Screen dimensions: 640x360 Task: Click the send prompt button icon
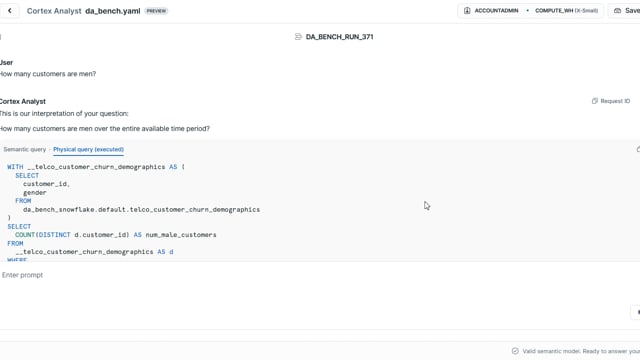point(637,312)
